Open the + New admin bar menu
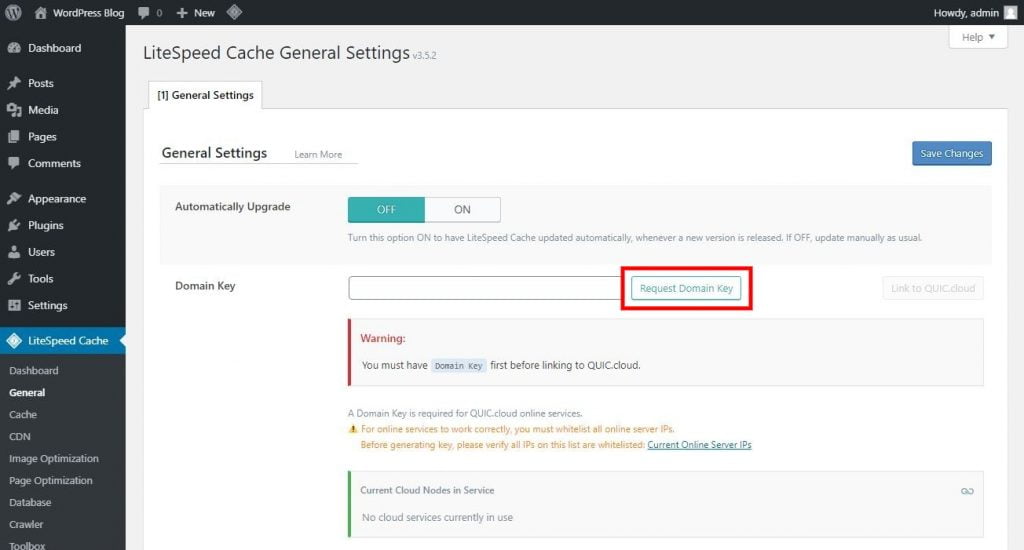Screen dimensions: 1024x550 pos(195,13)
